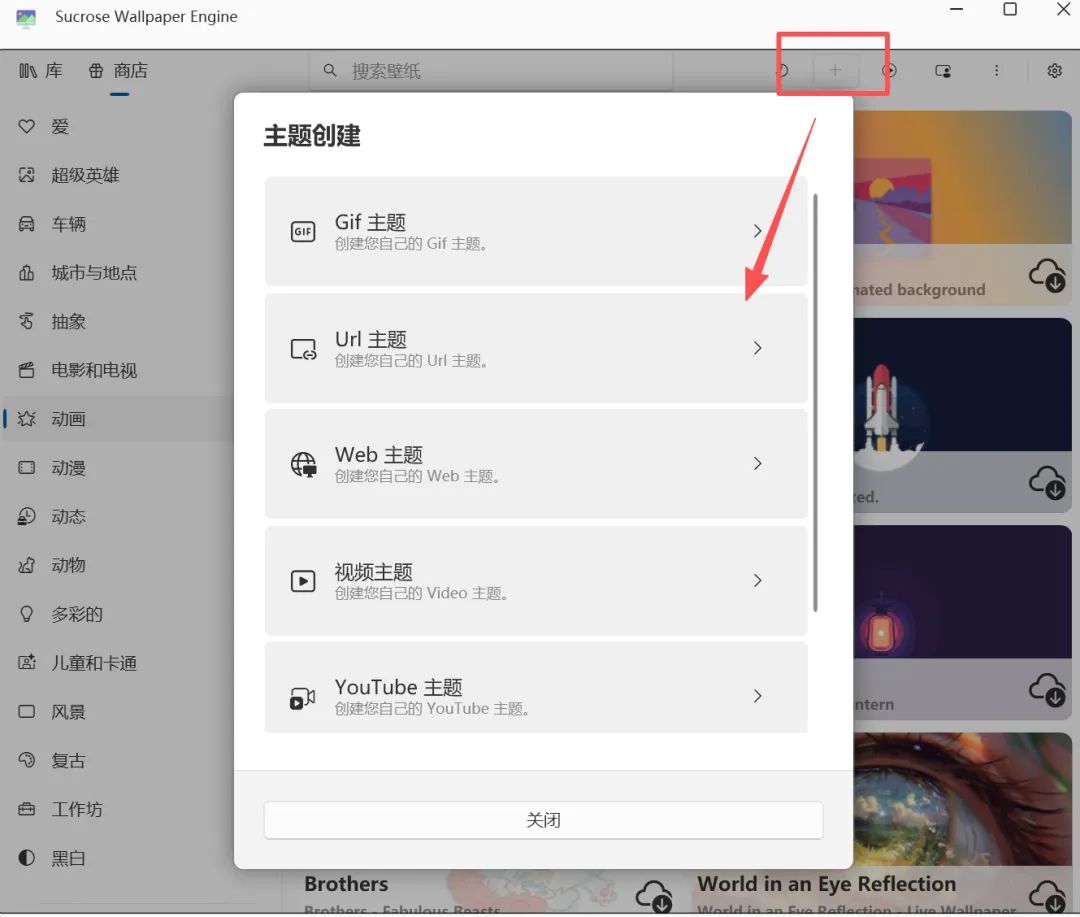Select the 工作坊 category
The image size is (1080, 917).
pos(117,810)
